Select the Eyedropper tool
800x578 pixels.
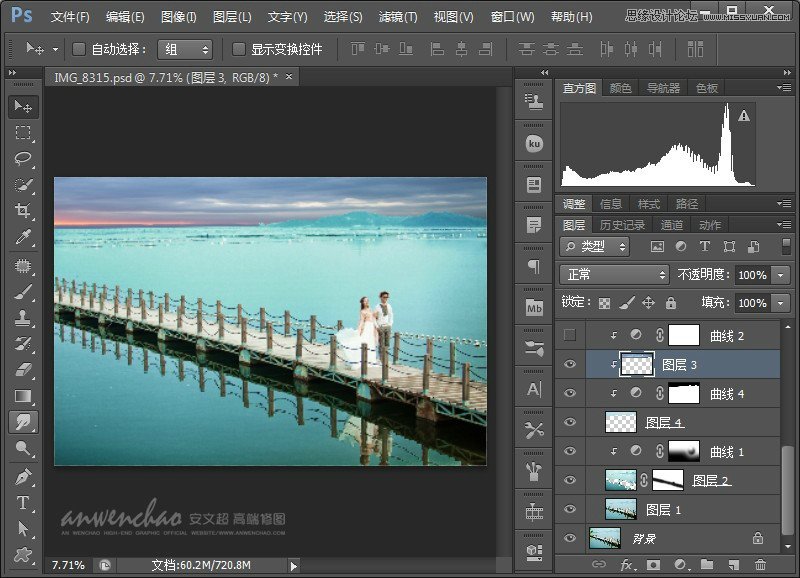(x=23, y=237)
